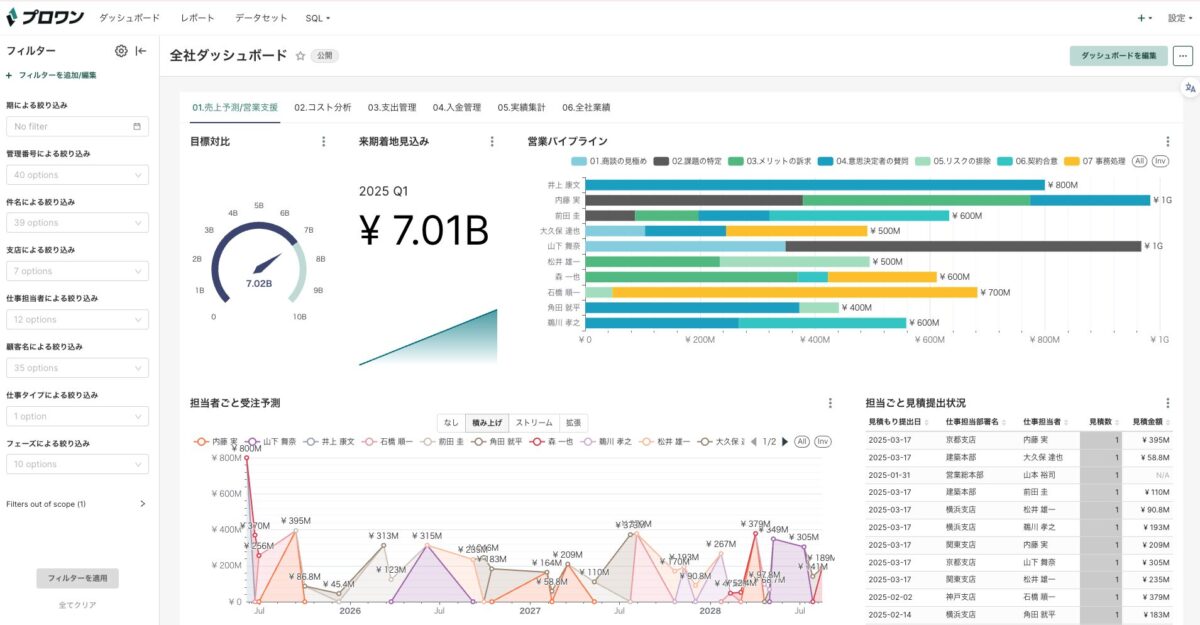Expand the 支店による絞り込み dropdown
This screenshot has height=625, width=1200.
pyautogui.click(x=77, y=271)
